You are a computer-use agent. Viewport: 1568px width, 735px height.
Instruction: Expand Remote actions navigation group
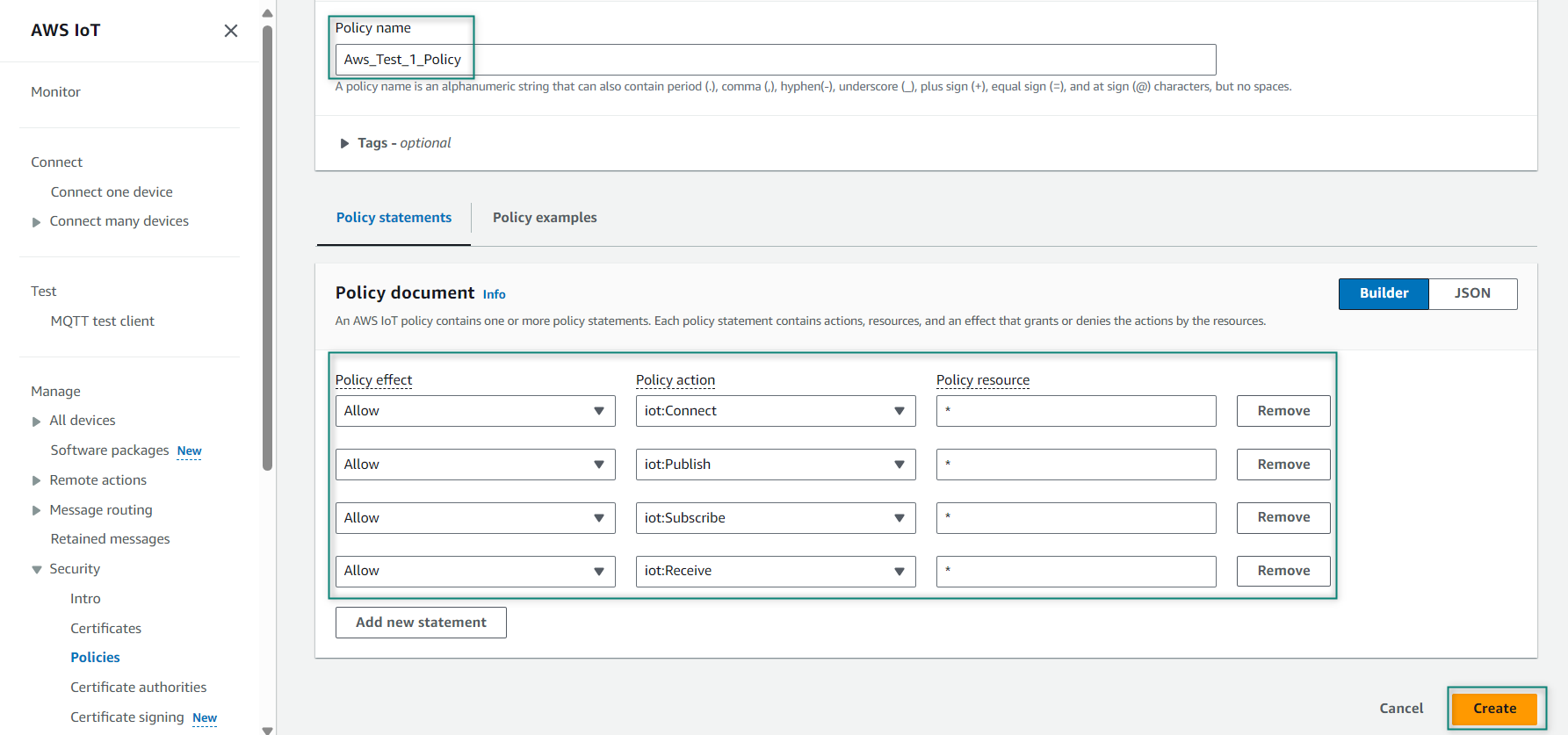coord(37,481)
